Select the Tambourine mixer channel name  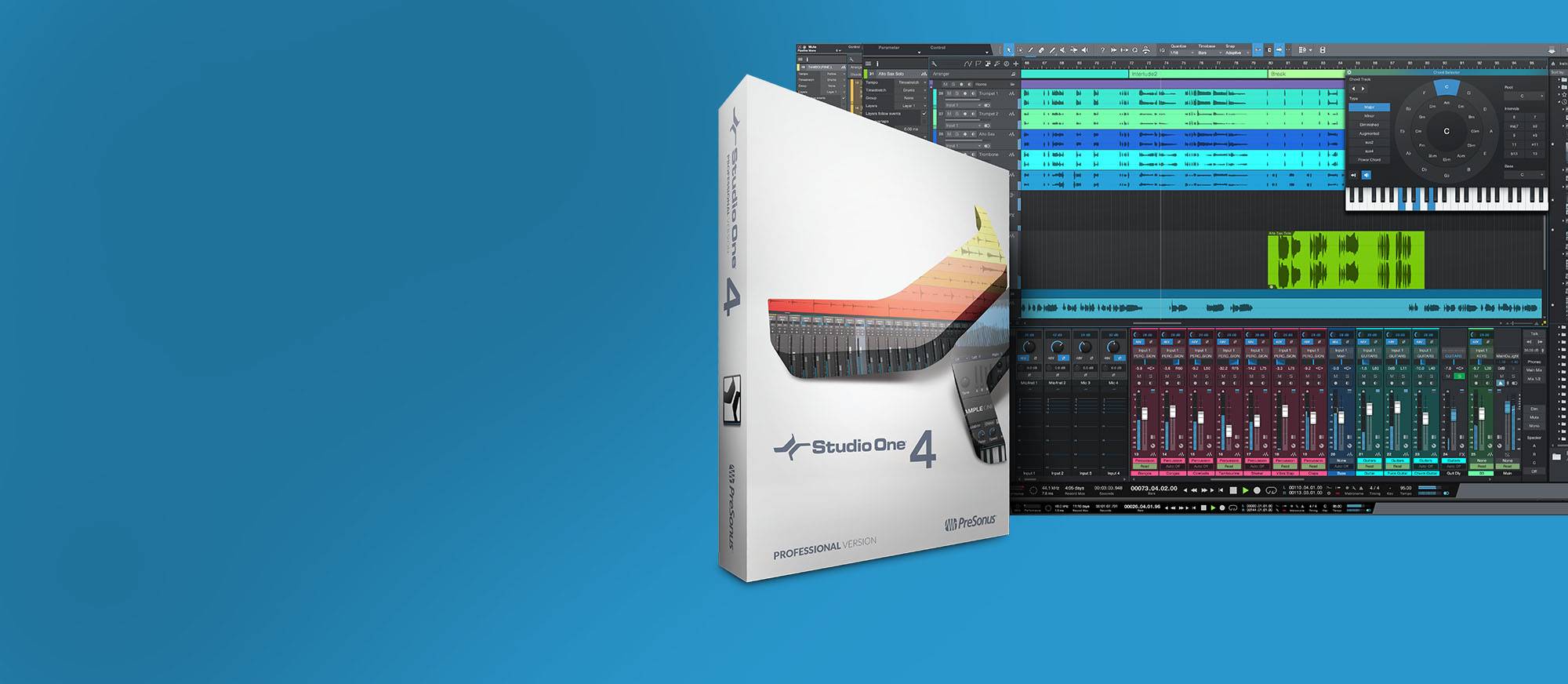(1229, 474)
